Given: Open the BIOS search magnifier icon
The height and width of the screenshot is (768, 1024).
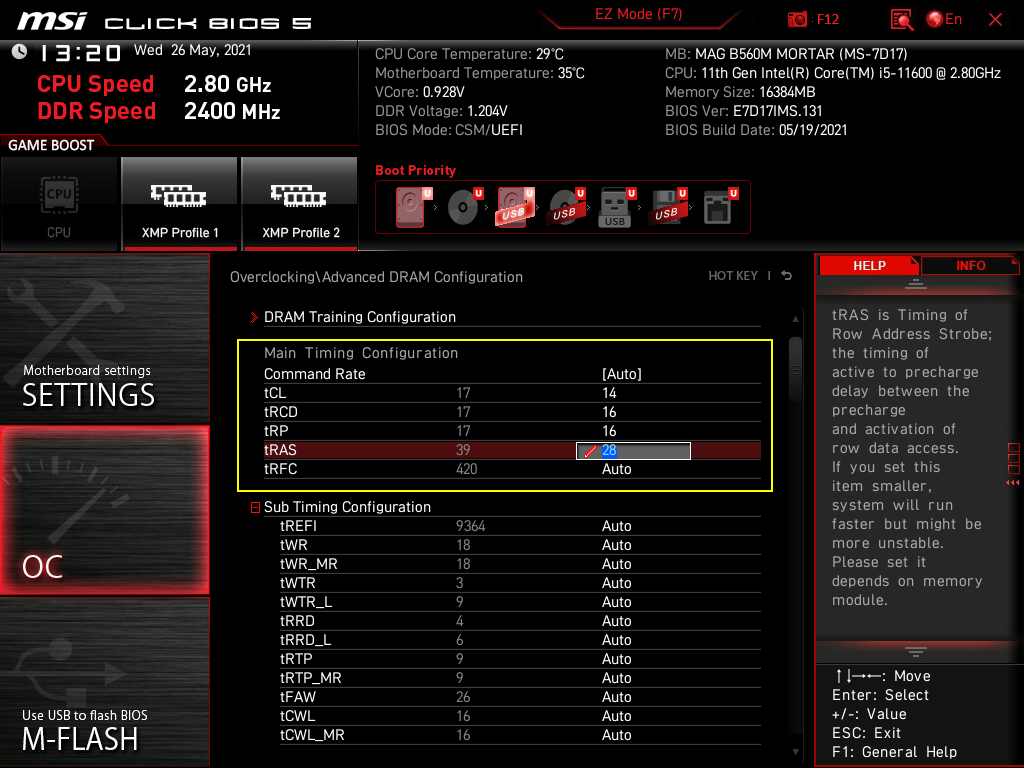Looking at the screenshot, I should tap(901, 20).
